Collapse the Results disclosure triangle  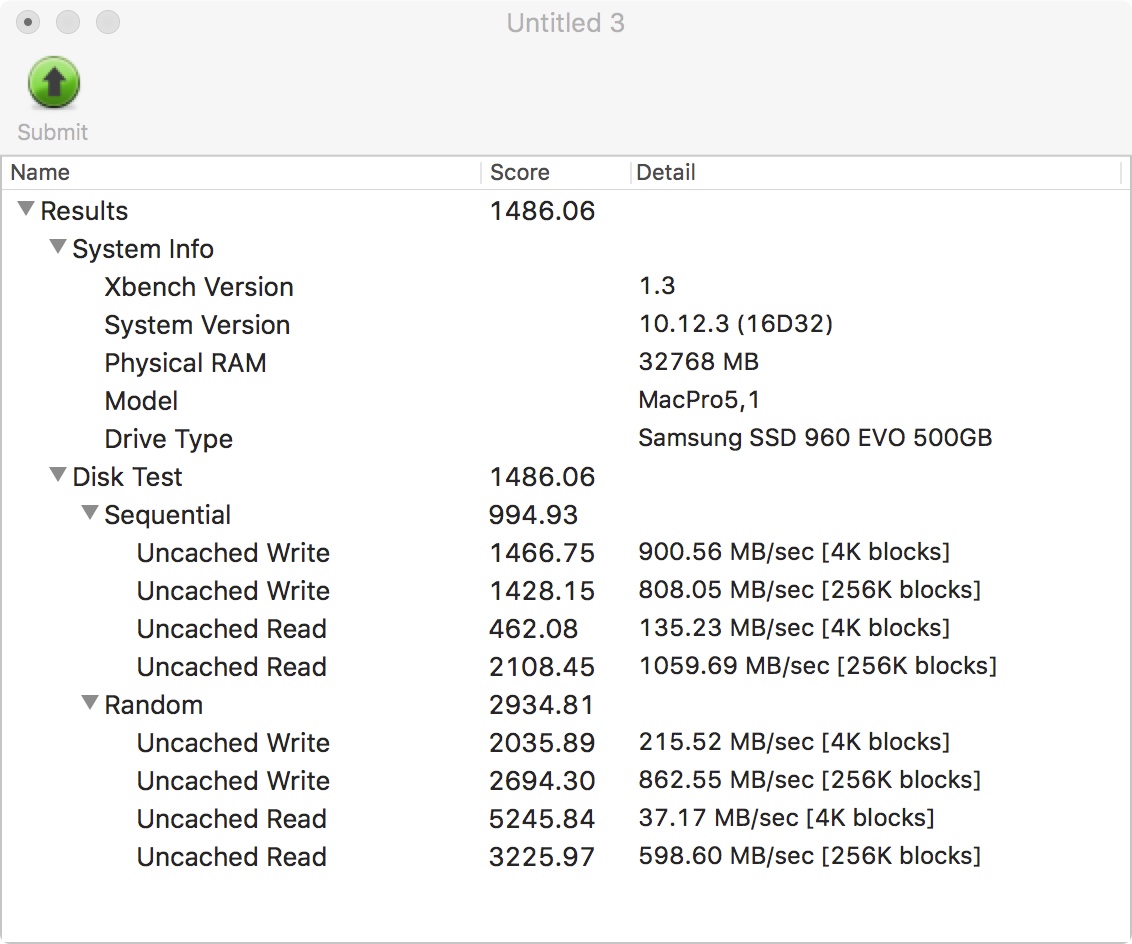click(26, 210)
